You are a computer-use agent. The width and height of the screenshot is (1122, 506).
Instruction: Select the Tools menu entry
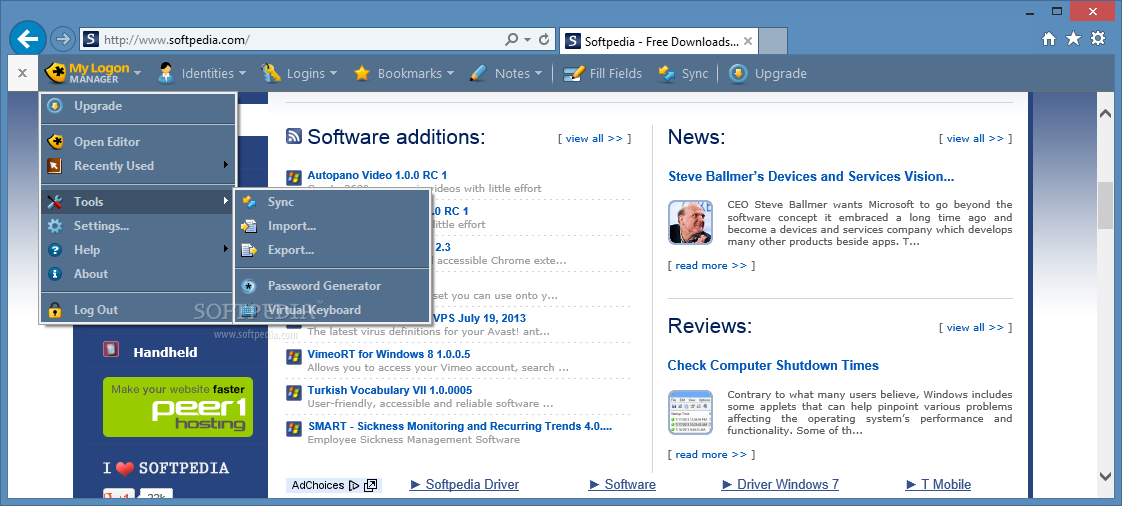tap(138, 202)
